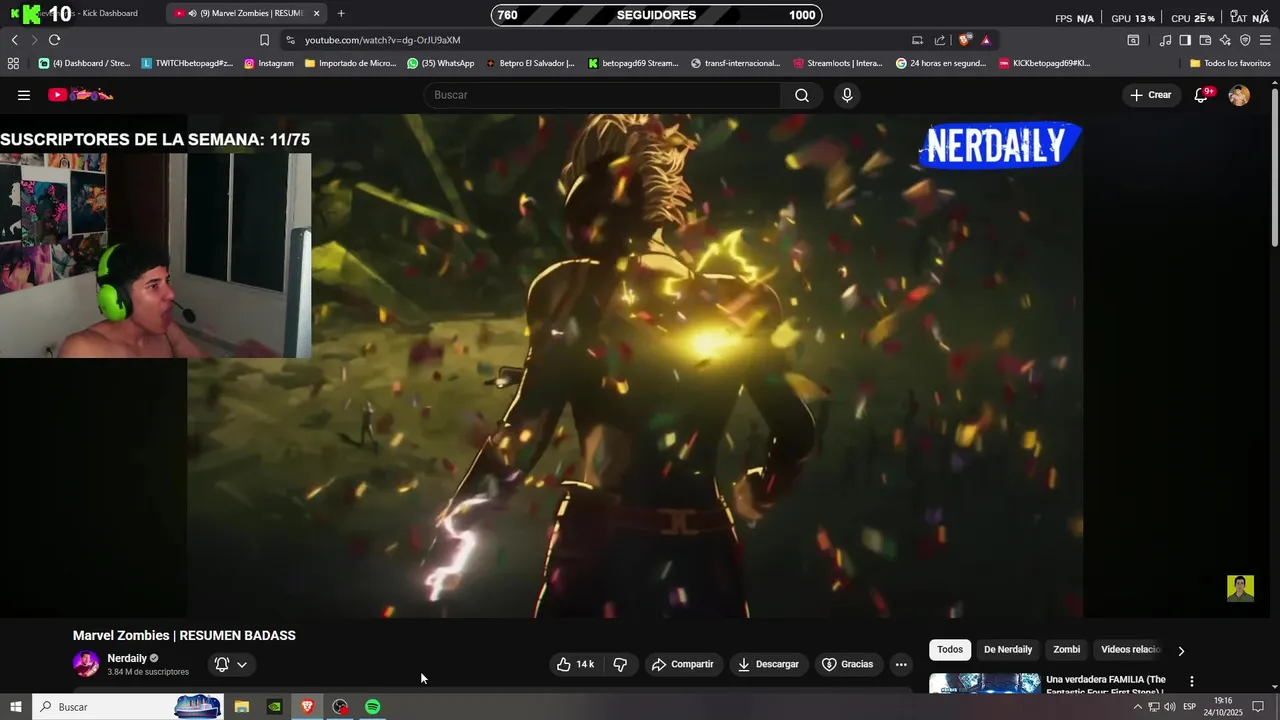Image resolution: width=1280 pixels, height=720 pixels.
Task: Select the Zombi filter chip
Action: [x=1067, y=650]
